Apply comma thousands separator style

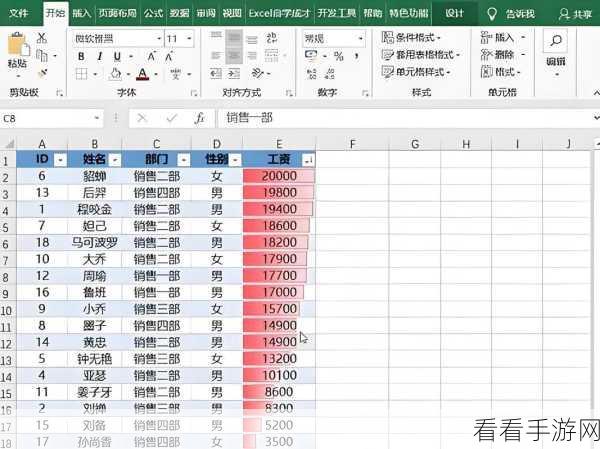(x=357, y=56)
